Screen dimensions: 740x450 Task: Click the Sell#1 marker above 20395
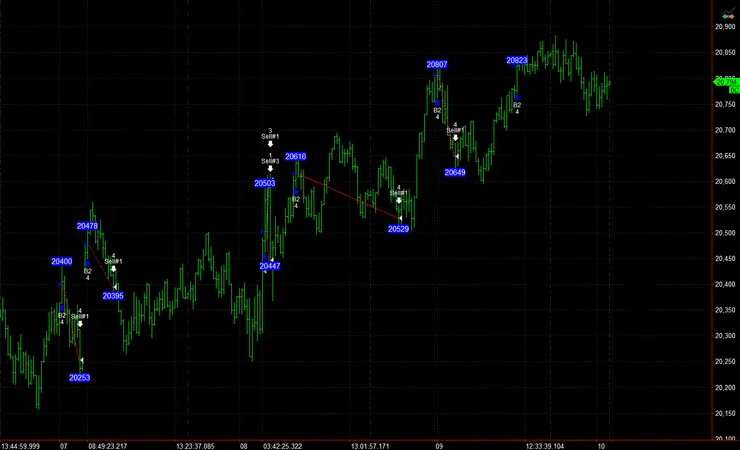coord(113,262)
